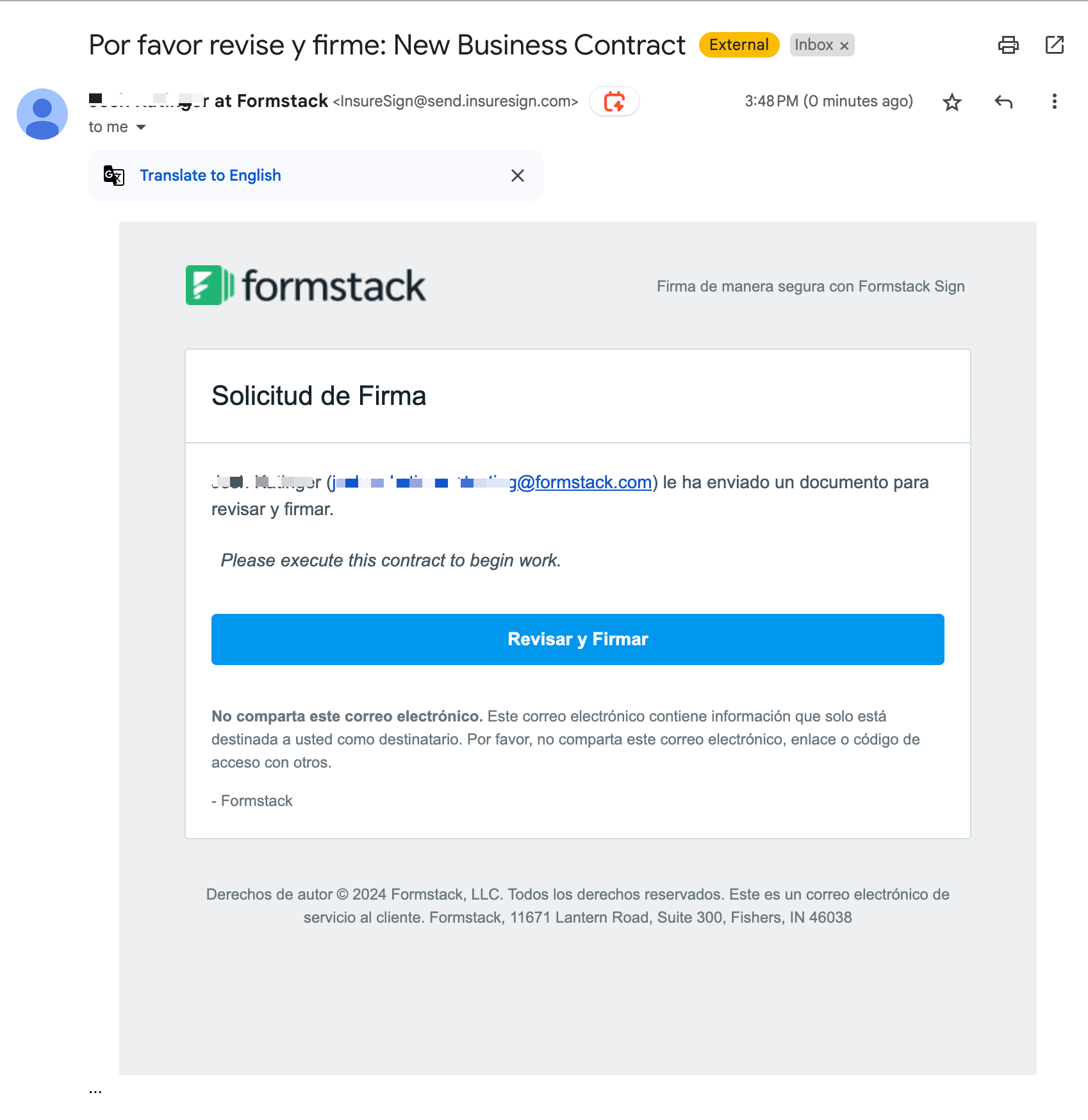Click the sender's profile avatar
Viewport: 1088px width, 1120px height.
(42, 114)
